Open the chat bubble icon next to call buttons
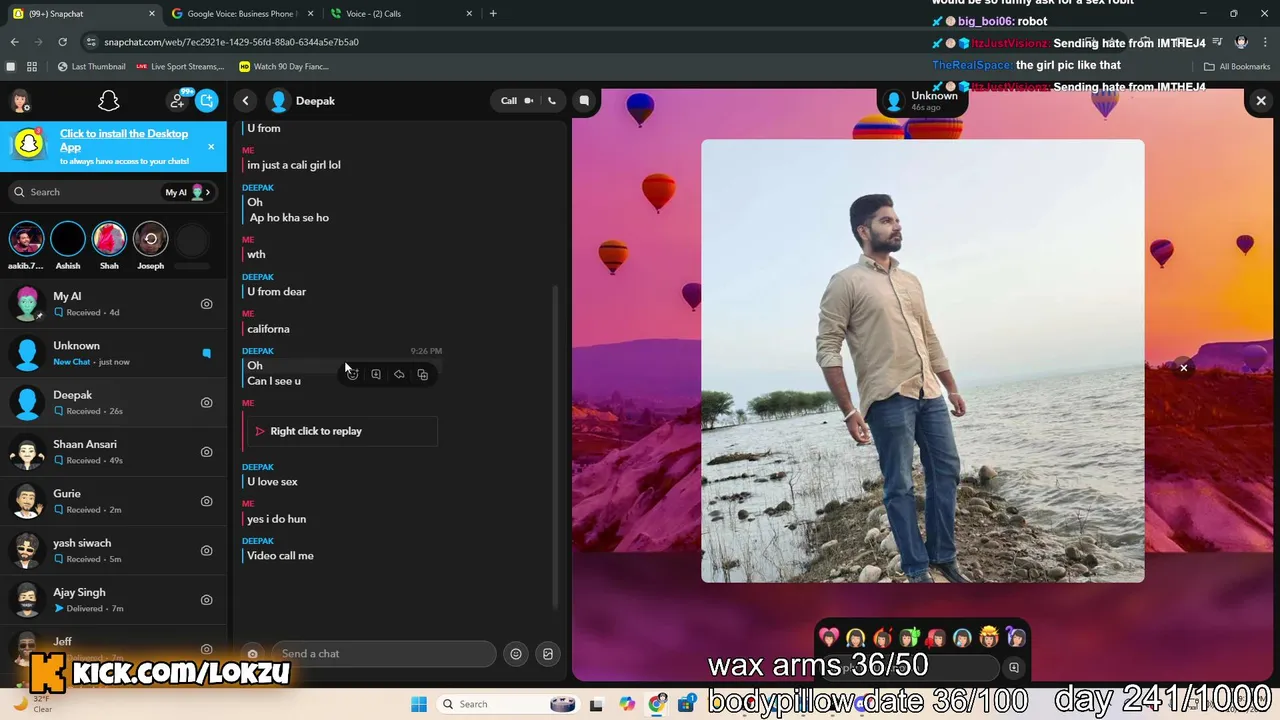Viewport: 1280px width, 720px height. tap(584, 101)
